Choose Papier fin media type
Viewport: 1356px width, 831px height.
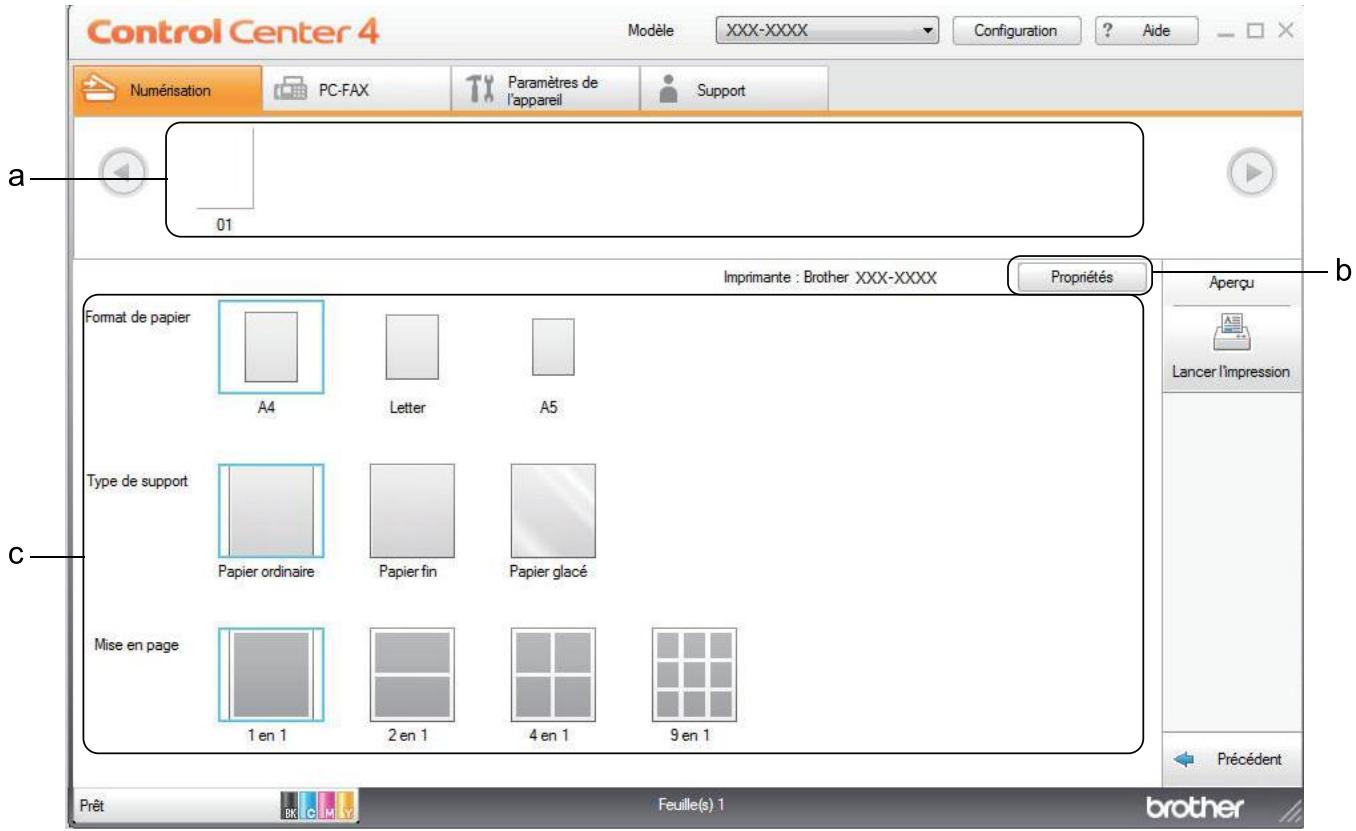tap(411, 510)
